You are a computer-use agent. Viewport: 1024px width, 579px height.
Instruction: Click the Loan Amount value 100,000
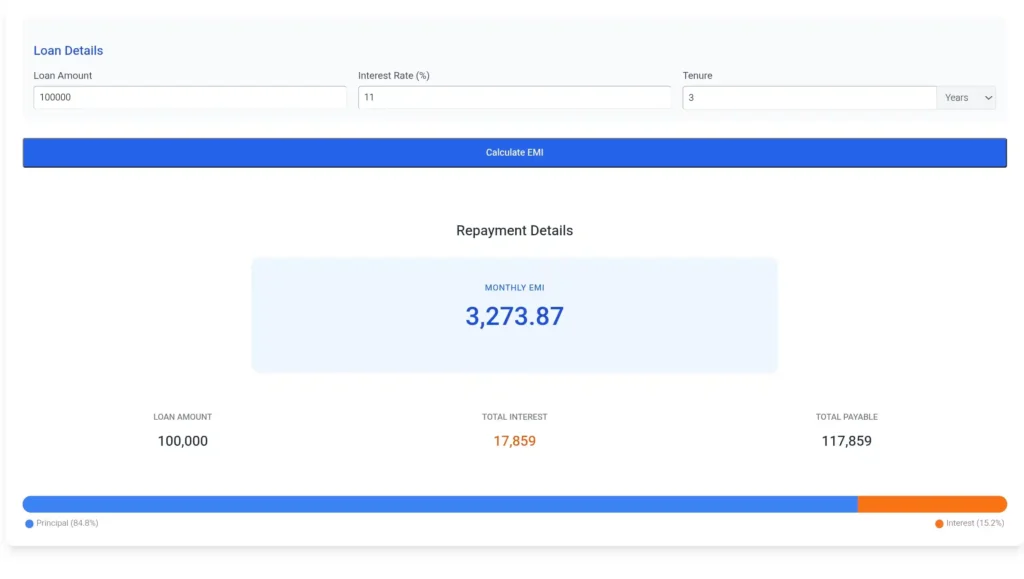coord(183,441)
